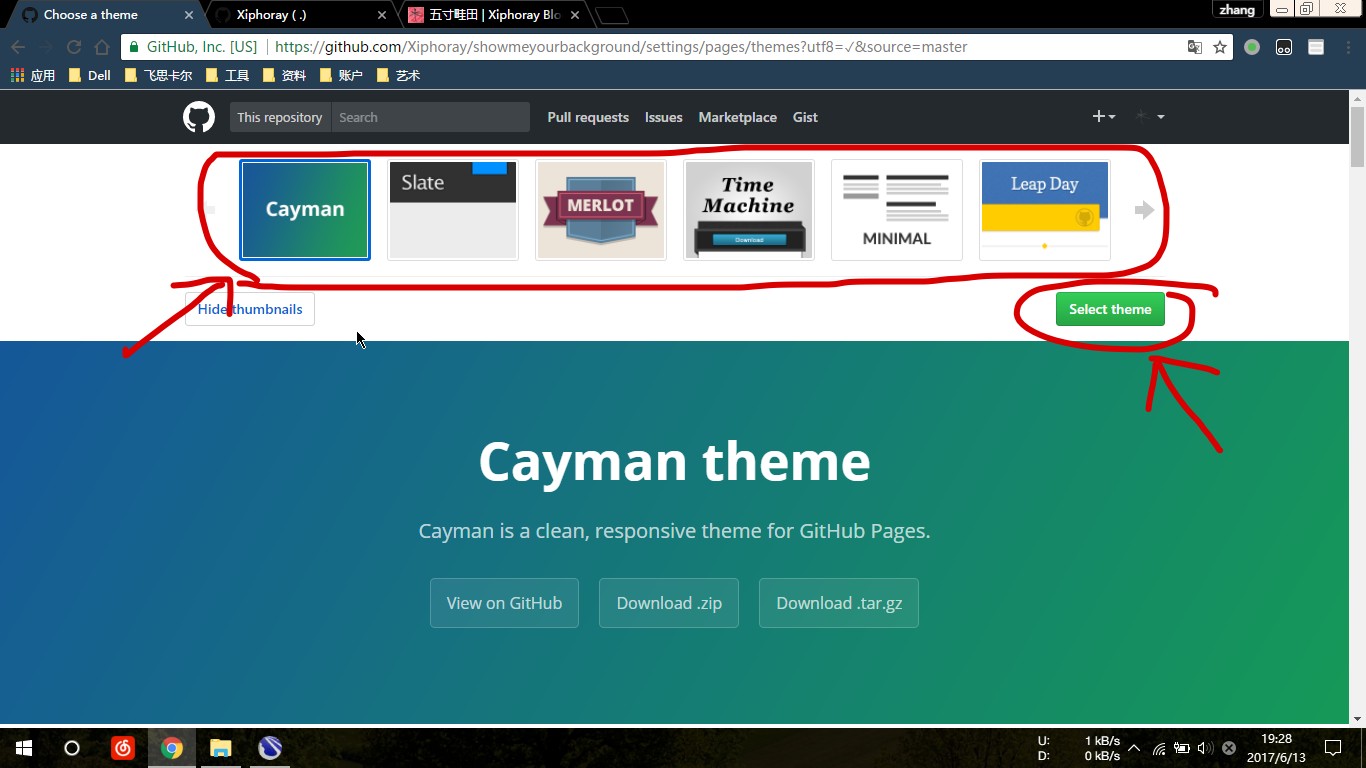Click the bookmark star icon in address bar
This screenshot has height=768, width=1366.
coord(1220,47)
